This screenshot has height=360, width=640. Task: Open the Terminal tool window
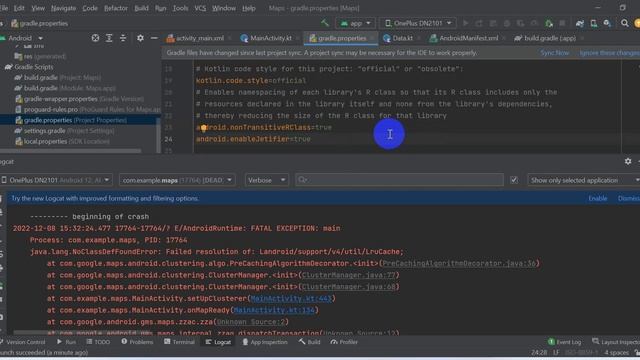point(179,342)
